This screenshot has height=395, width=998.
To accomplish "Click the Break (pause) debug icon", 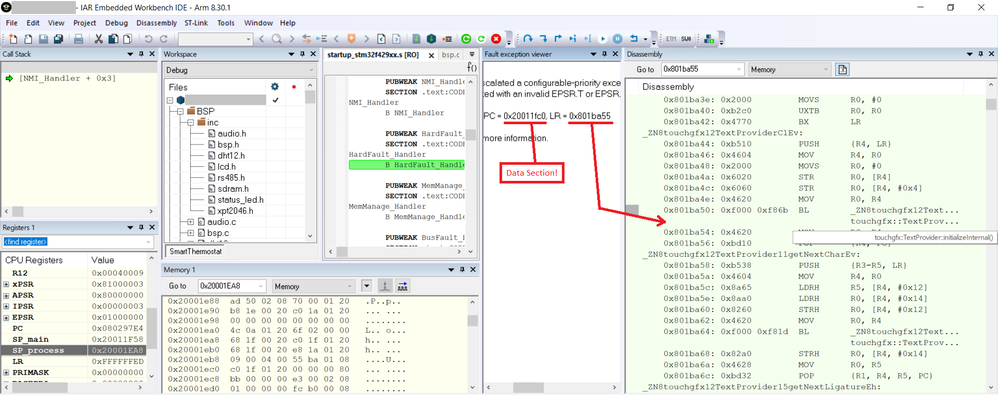I will [617, 39].
